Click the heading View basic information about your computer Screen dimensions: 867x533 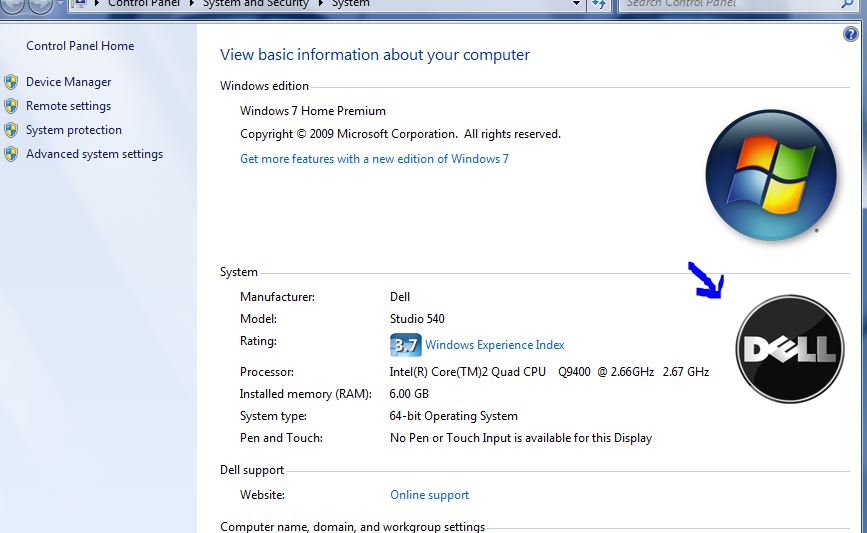point(375,55)
